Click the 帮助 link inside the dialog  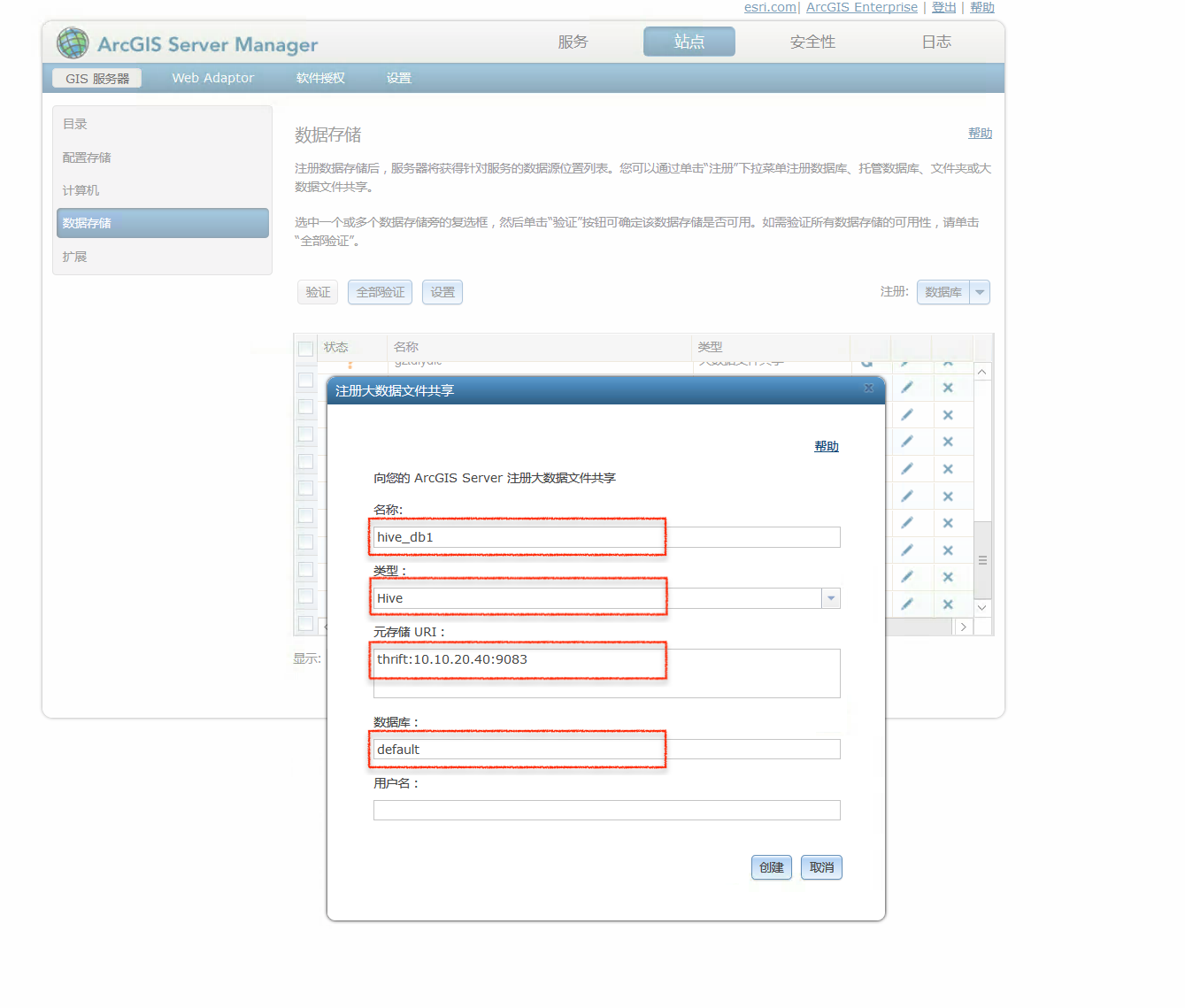pyautogui.click(x=827, y=446)
